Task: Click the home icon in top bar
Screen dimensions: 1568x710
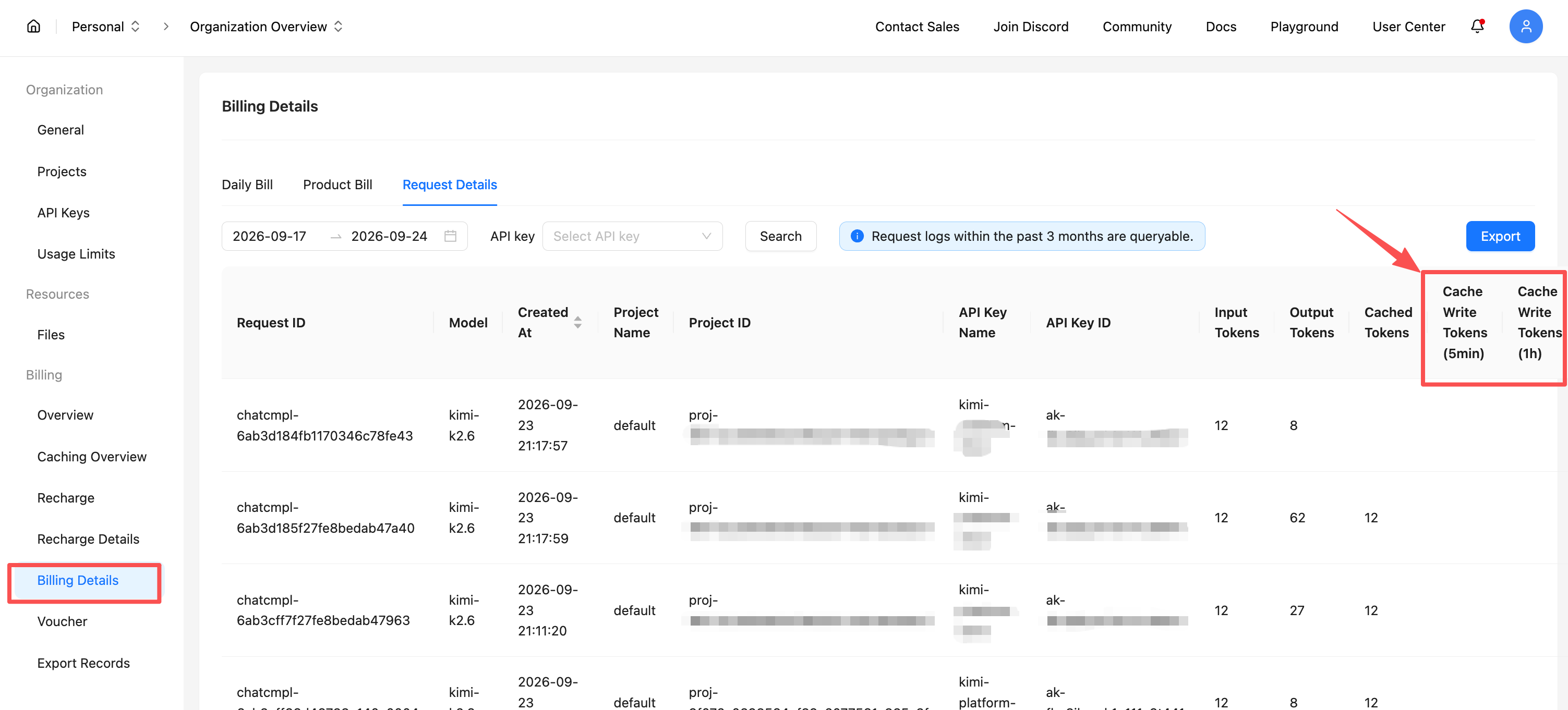Action: (x=33, y=26)
